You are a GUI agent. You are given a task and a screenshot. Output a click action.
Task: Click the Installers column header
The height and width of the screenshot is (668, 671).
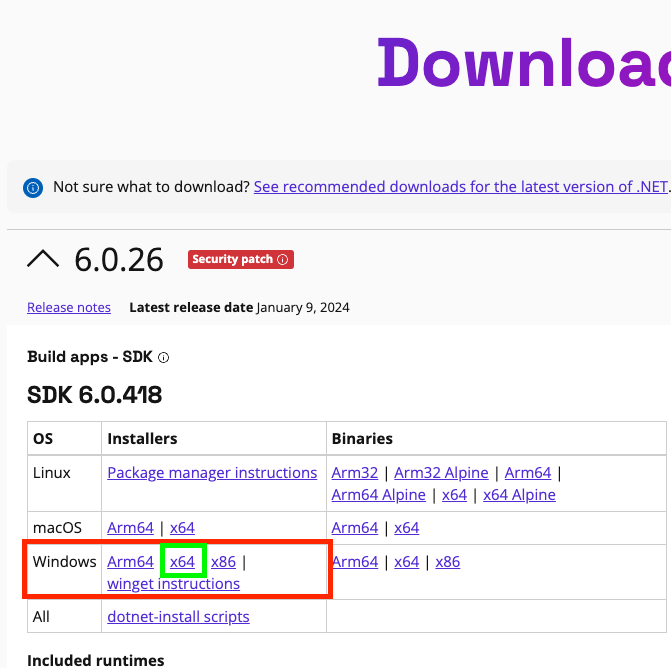[x=142, y=439]
